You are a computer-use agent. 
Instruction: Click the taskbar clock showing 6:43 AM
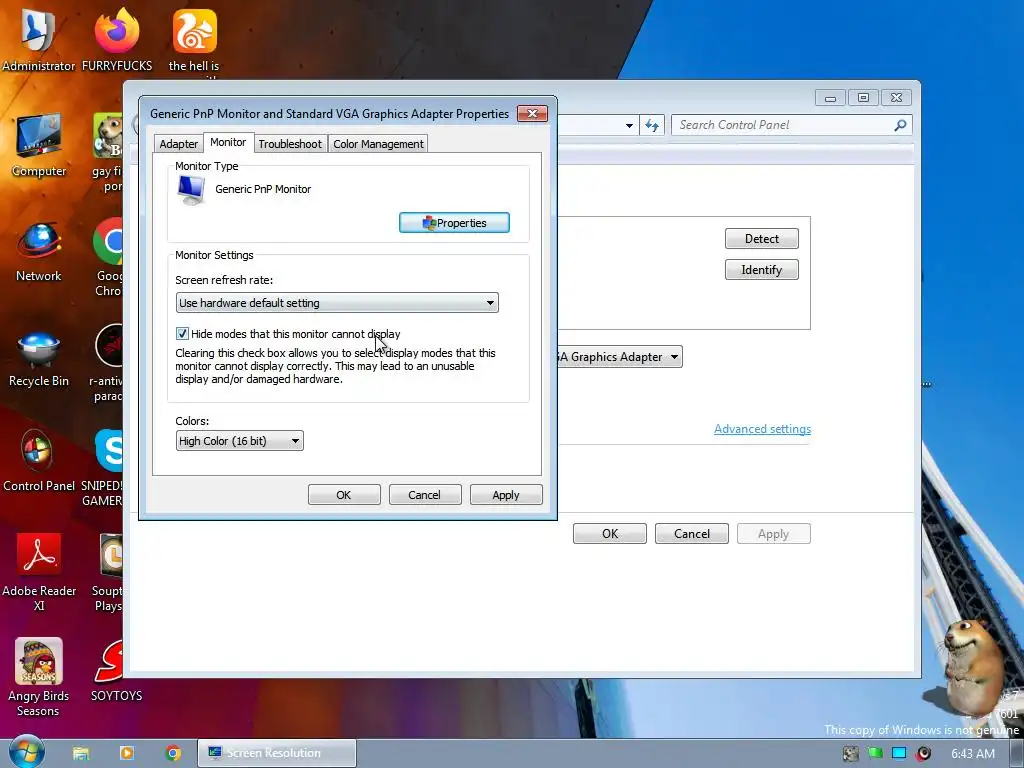972,754
